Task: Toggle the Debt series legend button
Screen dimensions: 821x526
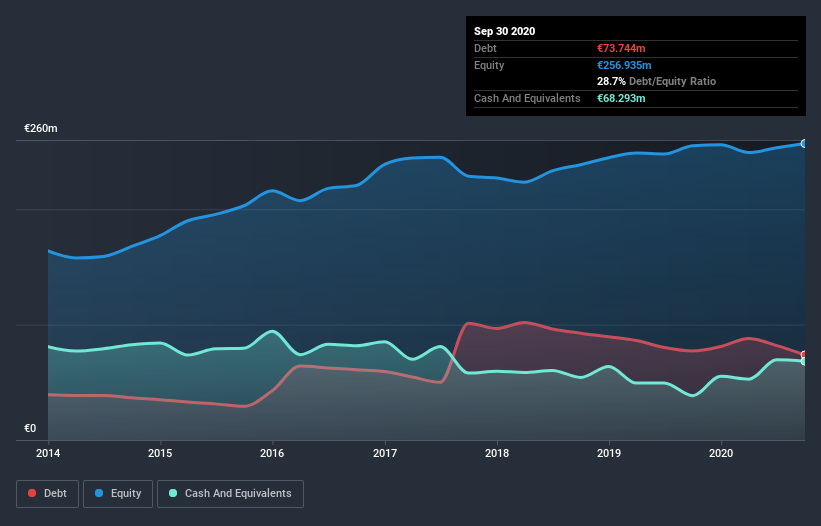Action: pyautogui.click(x=48, y=494)
